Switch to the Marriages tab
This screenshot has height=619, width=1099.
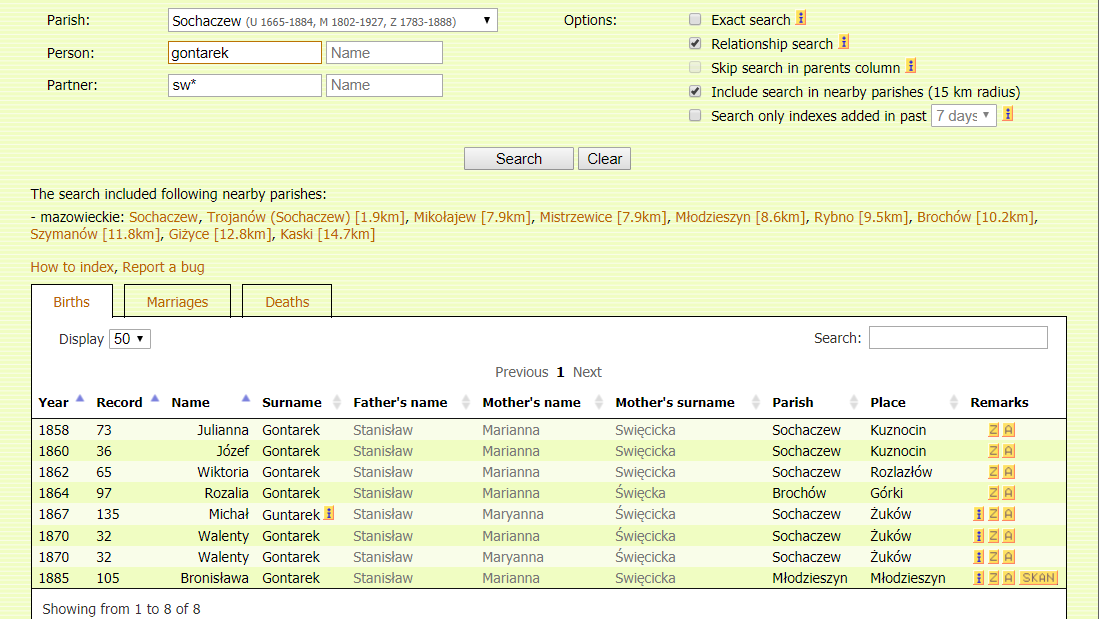[177, 302]
